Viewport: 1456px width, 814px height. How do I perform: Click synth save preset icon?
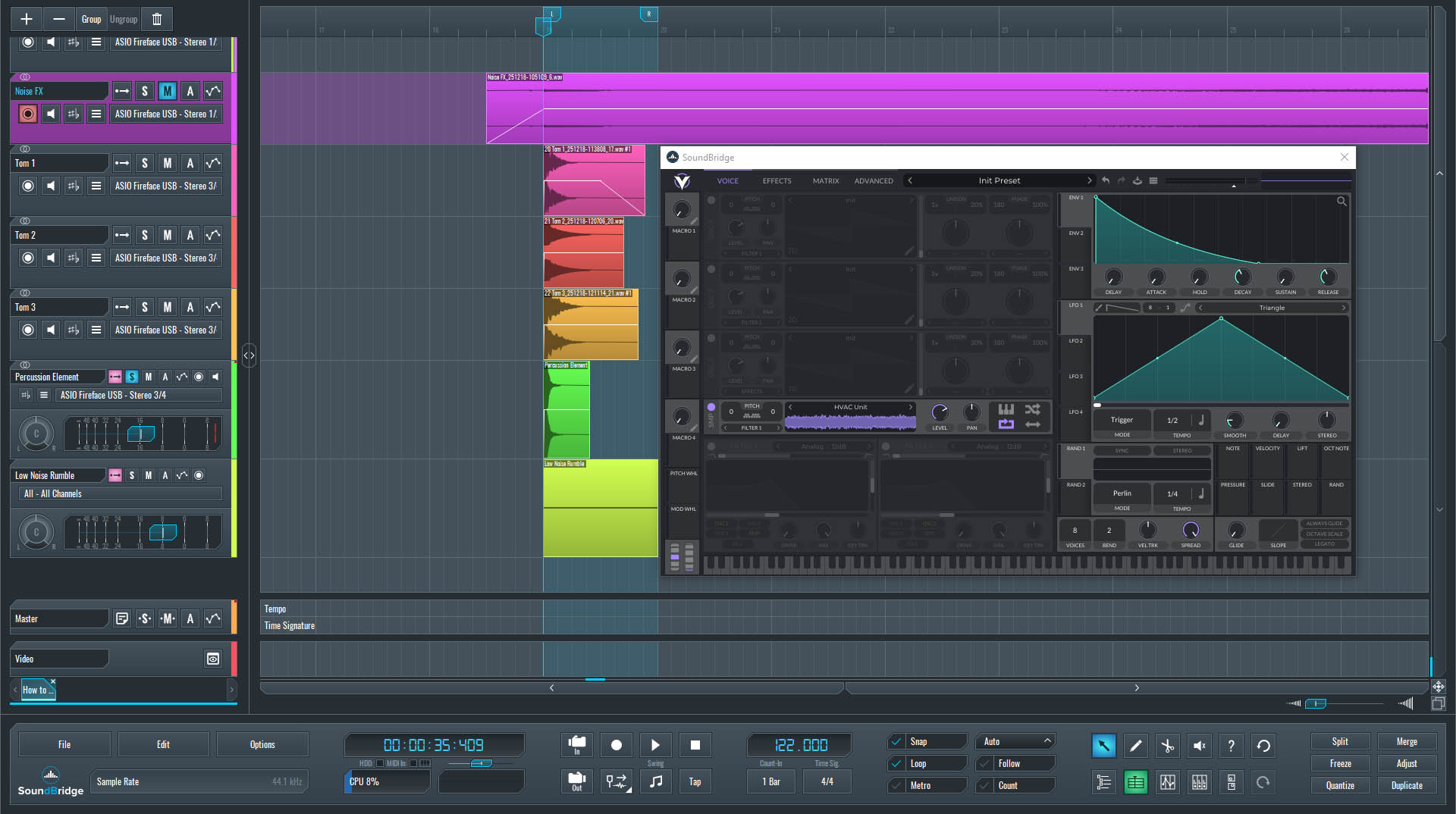1137,180
